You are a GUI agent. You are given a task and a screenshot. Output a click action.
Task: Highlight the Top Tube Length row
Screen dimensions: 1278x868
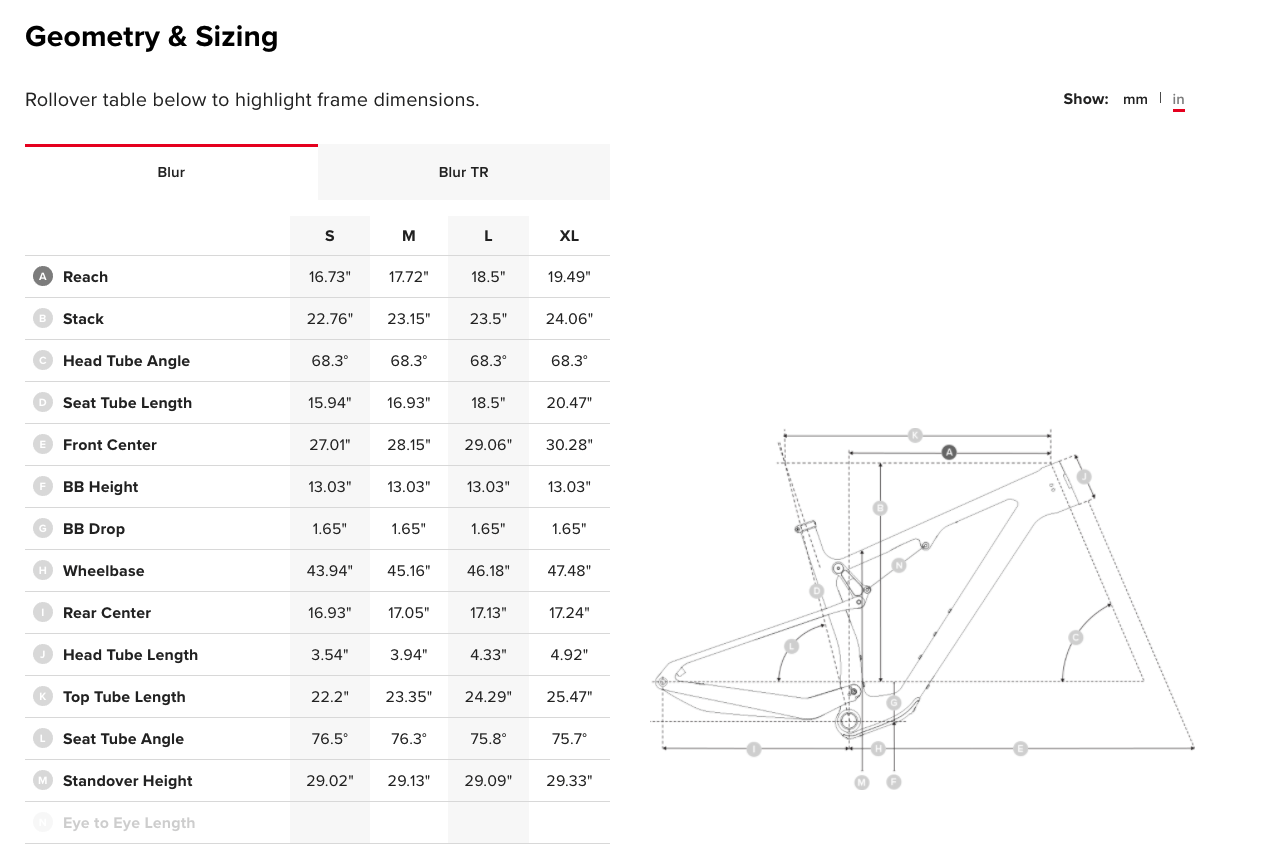(x=317, y=697)
